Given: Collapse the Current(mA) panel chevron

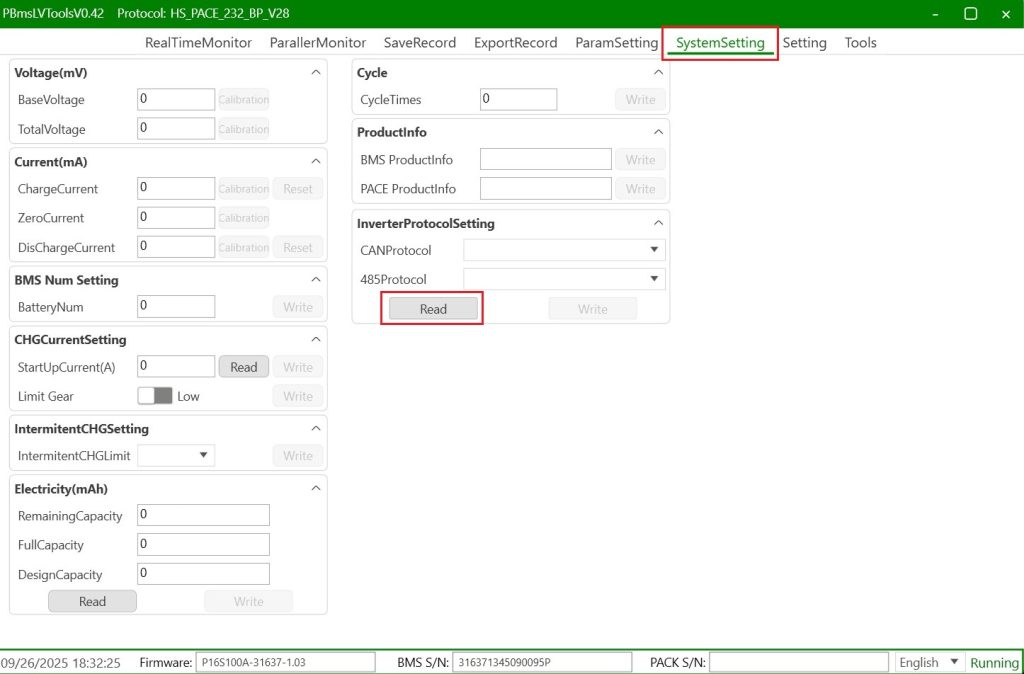Looking at the screenshot, I should pos(316,161).
